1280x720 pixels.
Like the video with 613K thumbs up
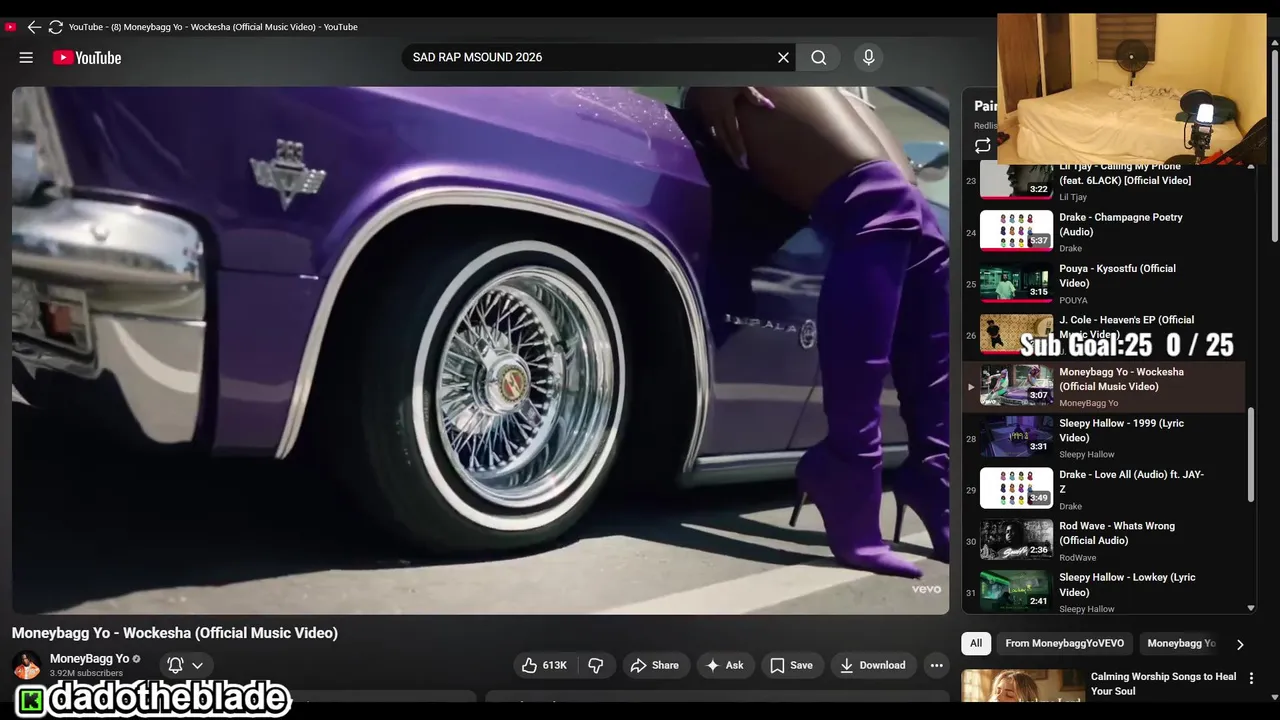(x=545, y=665)
